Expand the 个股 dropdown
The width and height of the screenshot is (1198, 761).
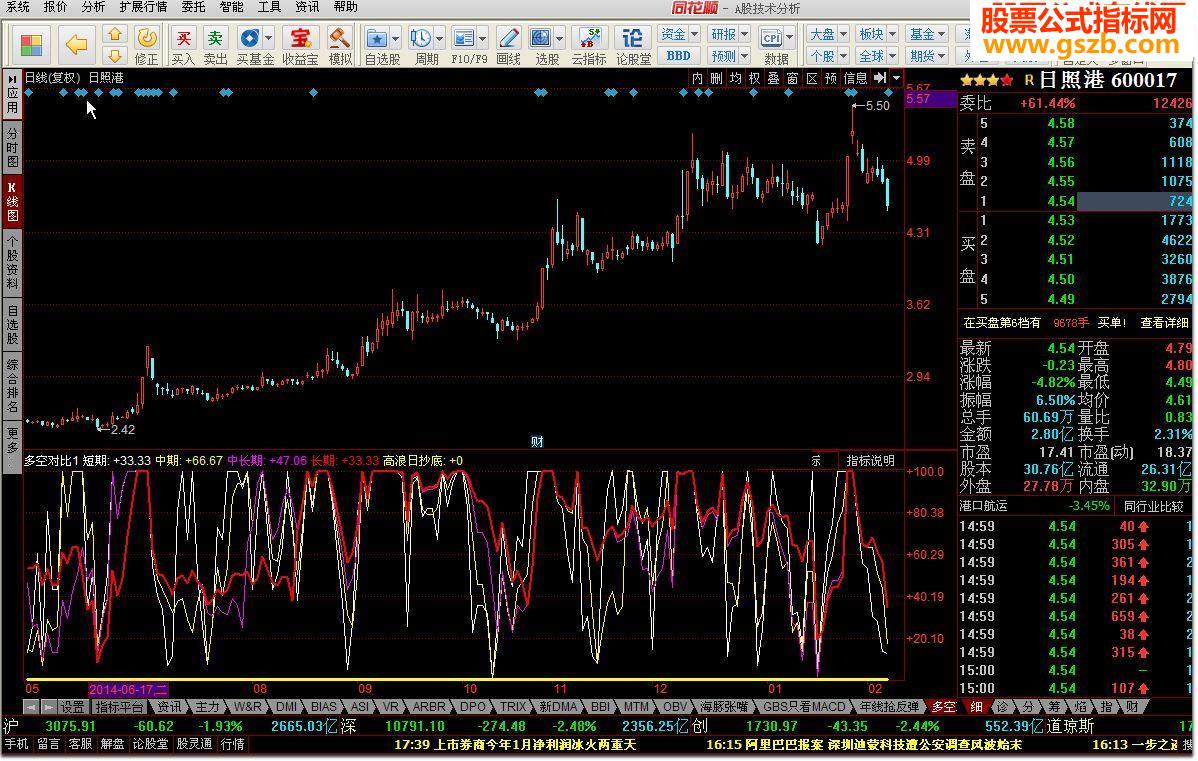pos(828,56)
